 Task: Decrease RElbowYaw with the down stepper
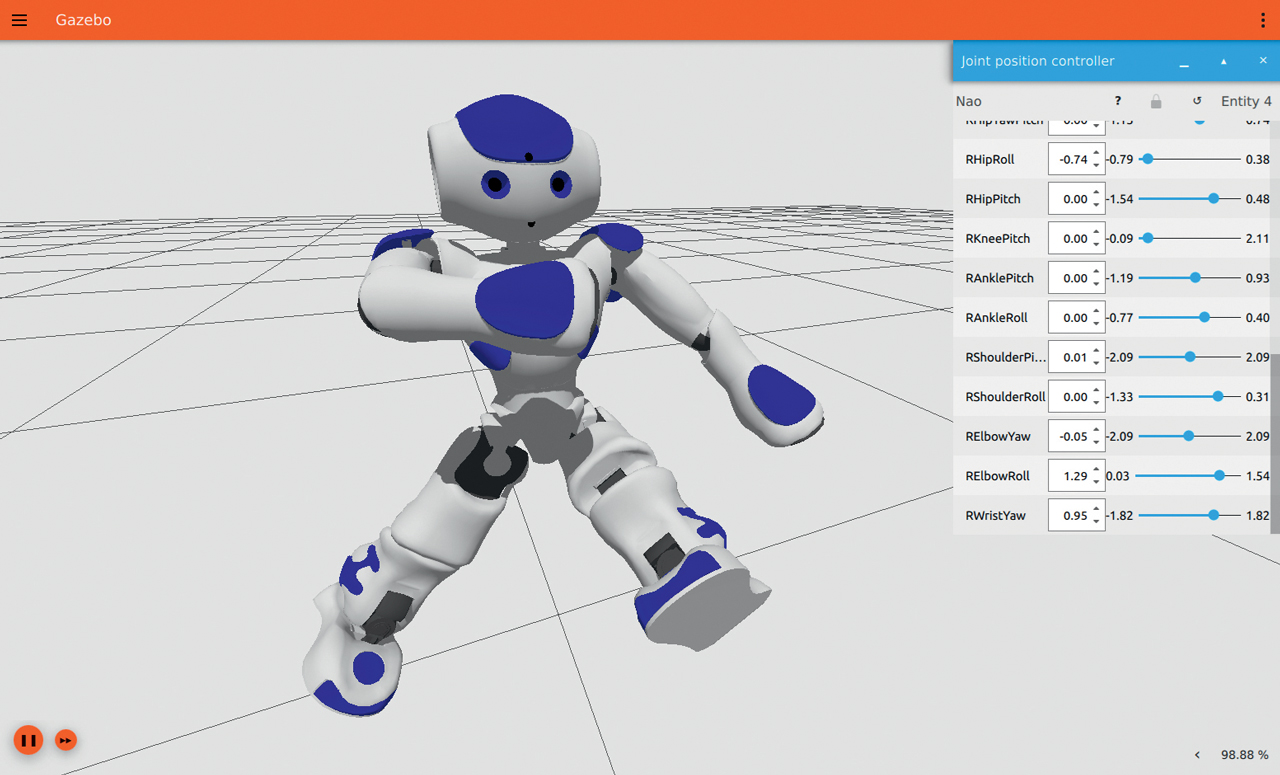pos(1097,443)
